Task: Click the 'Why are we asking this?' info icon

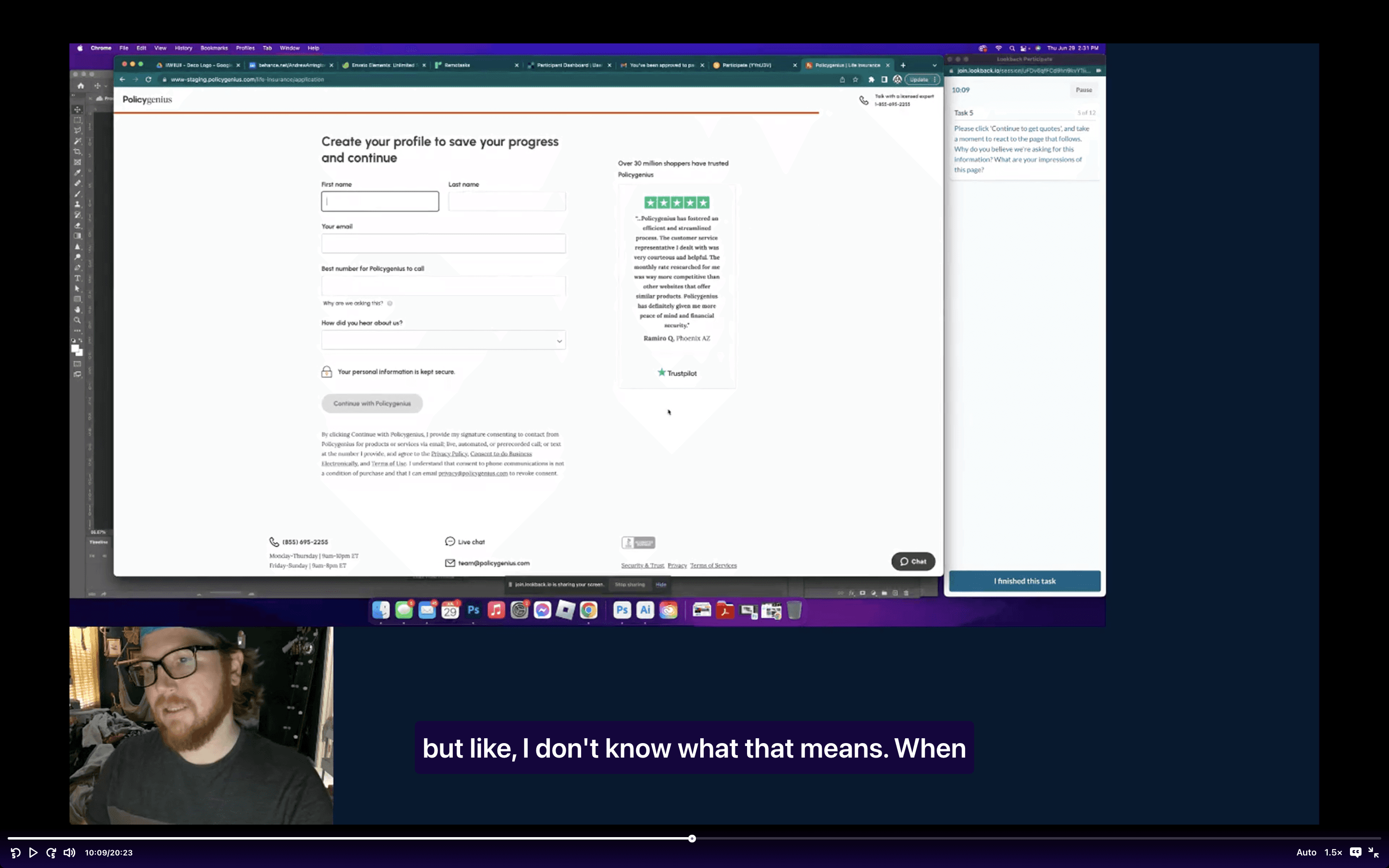Action: click(390, 304)
